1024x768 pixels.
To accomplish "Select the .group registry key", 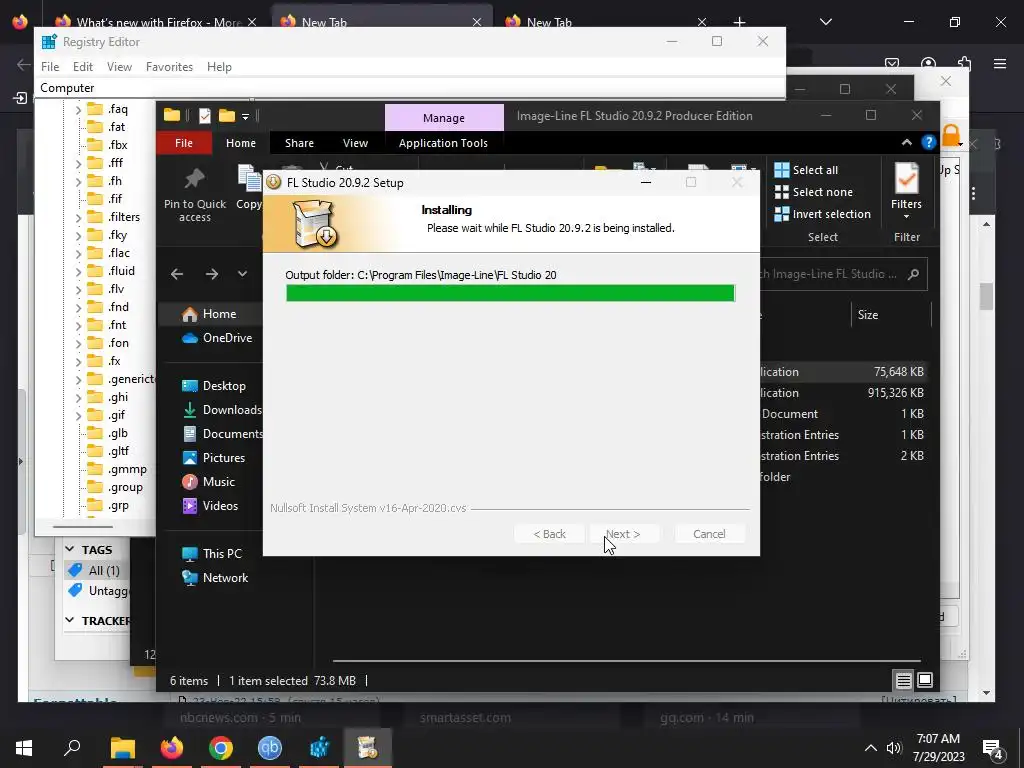I will point(115,487).
